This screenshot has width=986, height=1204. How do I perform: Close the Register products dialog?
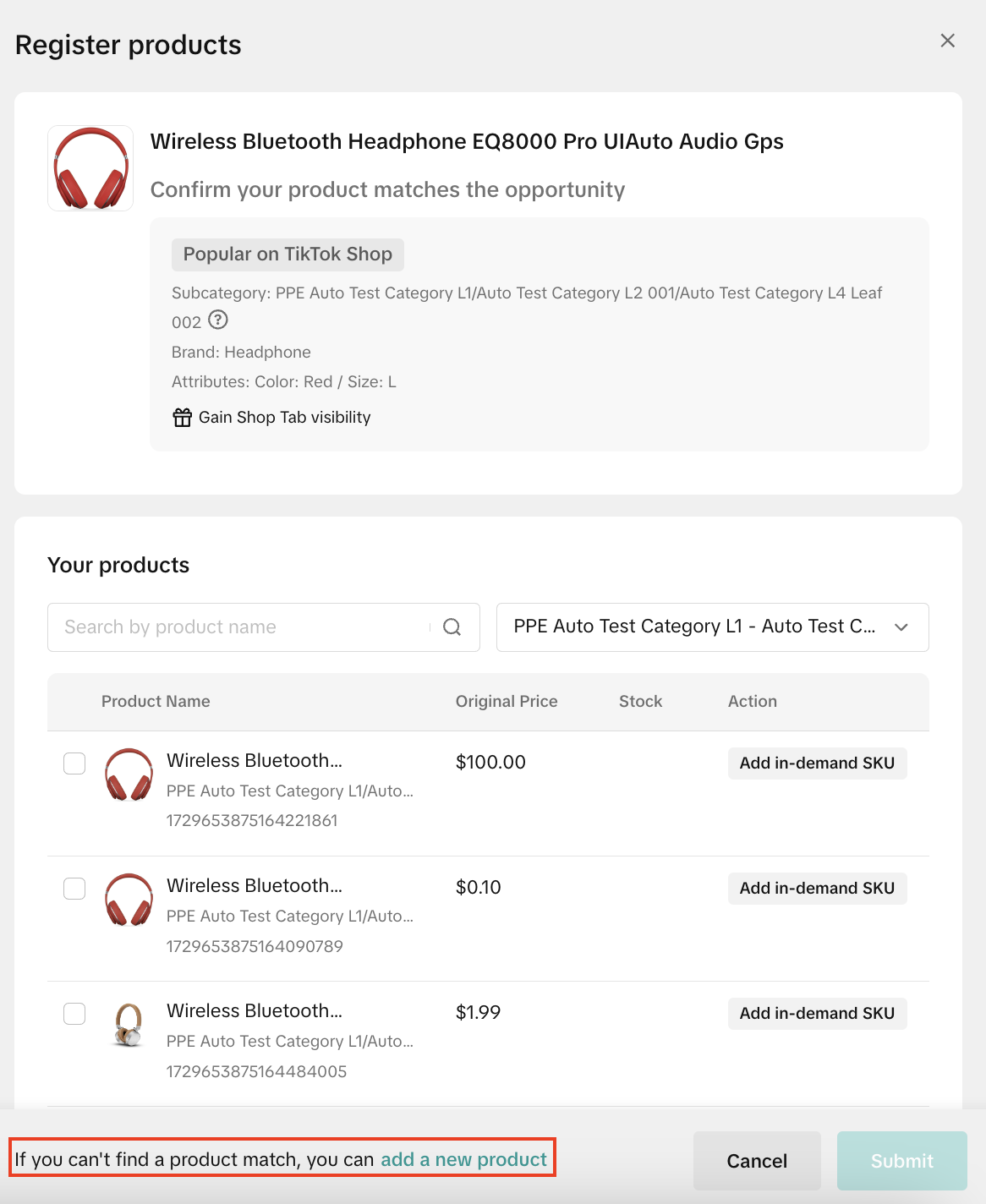tap(947, 41)
